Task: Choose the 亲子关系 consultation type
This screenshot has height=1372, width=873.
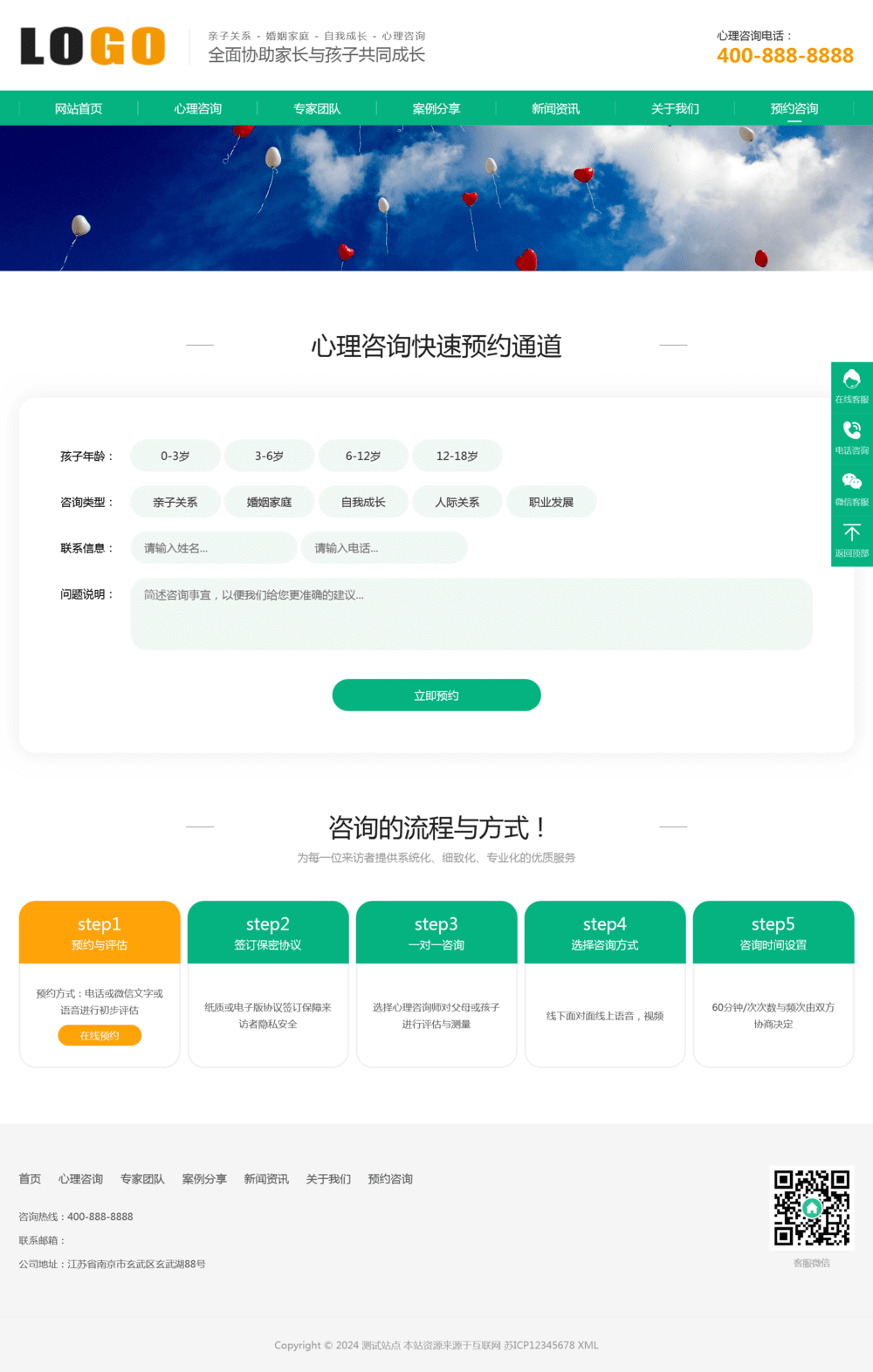Action: coord(175,502)
